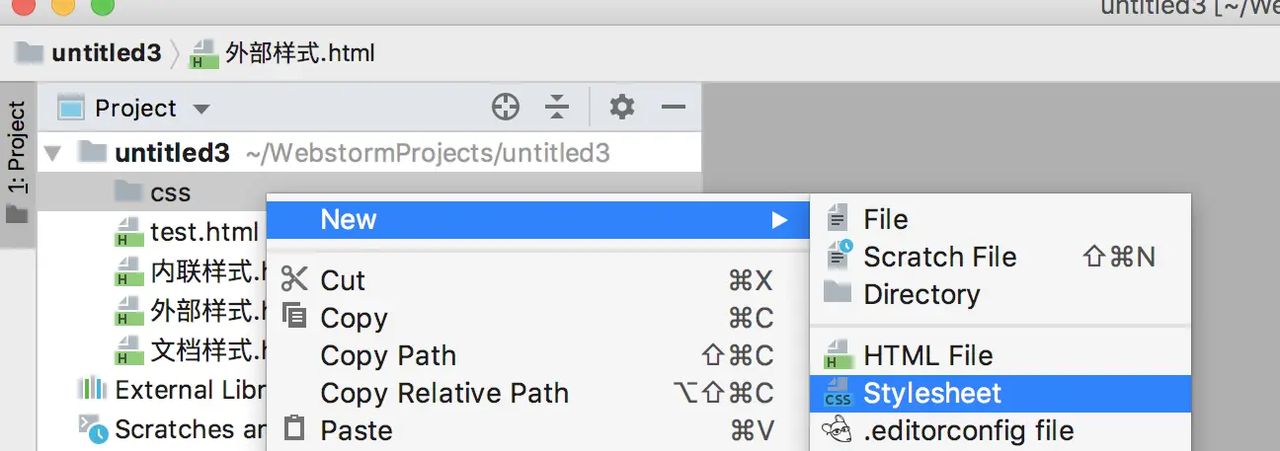Create a new HTML File

(x=927, y=356)
